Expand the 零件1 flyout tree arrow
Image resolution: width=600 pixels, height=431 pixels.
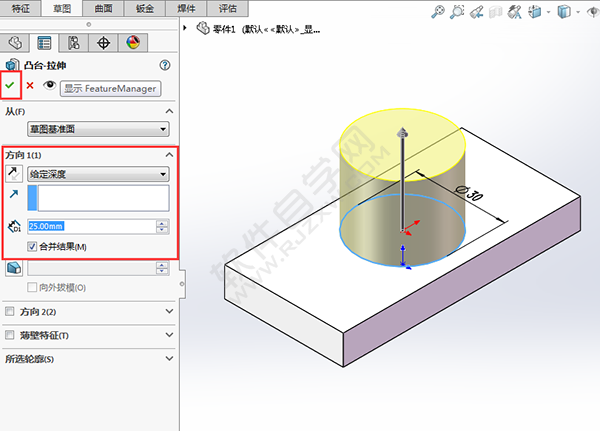pos(185,28)
